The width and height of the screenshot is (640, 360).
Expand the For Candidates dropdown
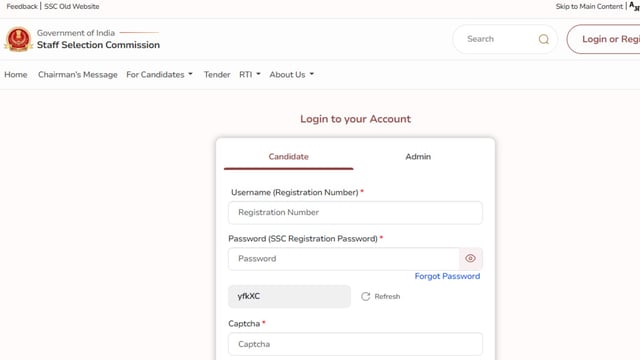[x=159, y=75]
